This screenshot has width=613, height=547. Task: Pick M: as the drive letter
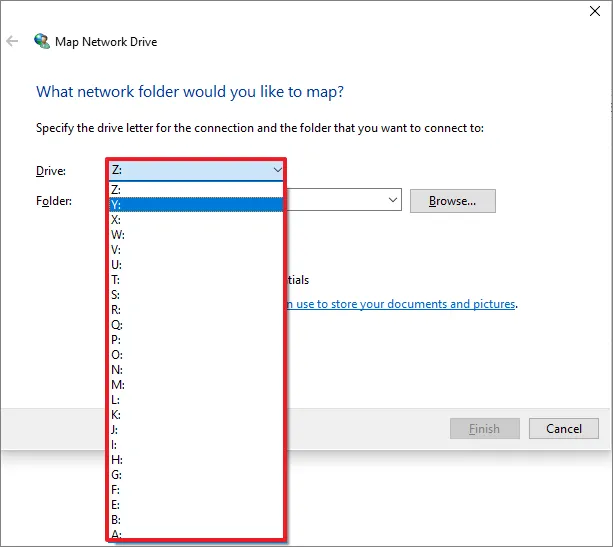(x=195, y=384)
